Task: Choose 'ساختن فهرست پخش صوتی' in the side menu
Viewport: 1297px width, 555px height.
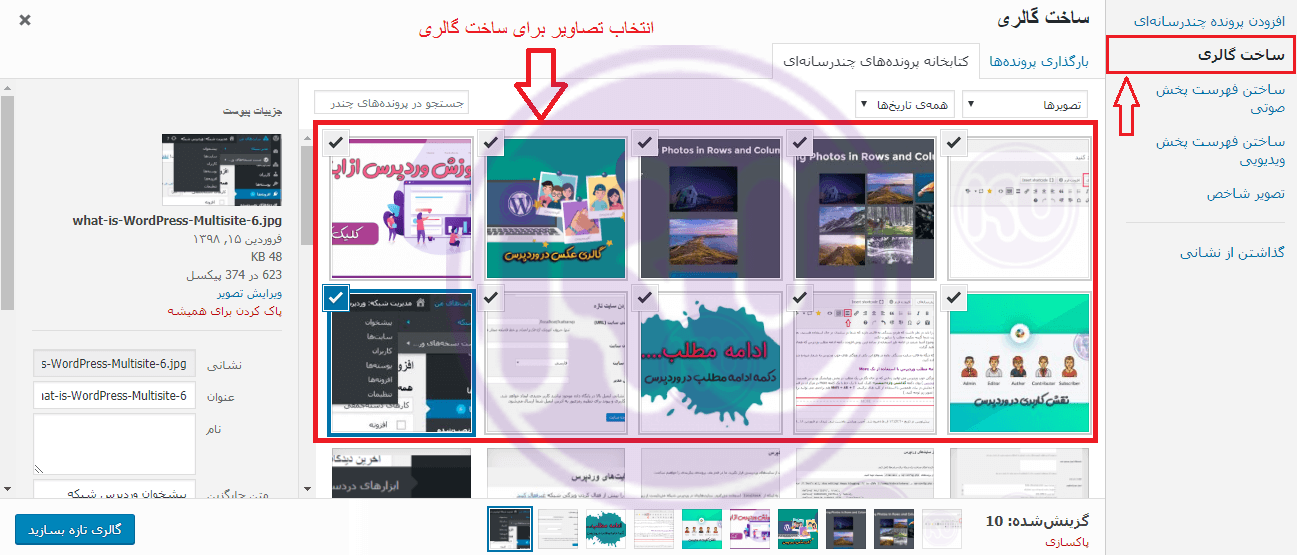Action: pos(1221,99)
